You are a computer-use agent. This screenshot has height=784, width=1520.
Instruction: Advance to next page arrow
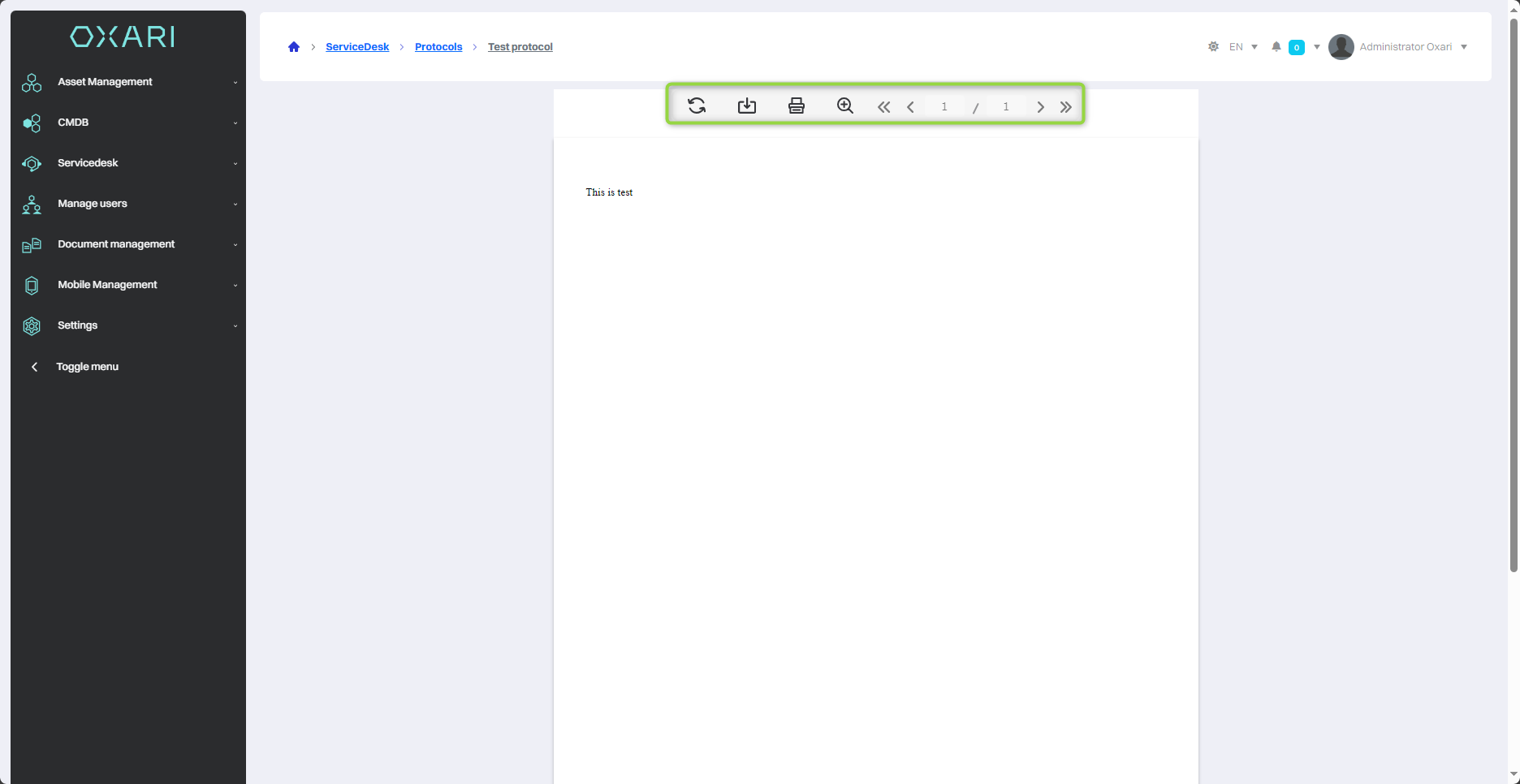click(x=1040, y=107)
